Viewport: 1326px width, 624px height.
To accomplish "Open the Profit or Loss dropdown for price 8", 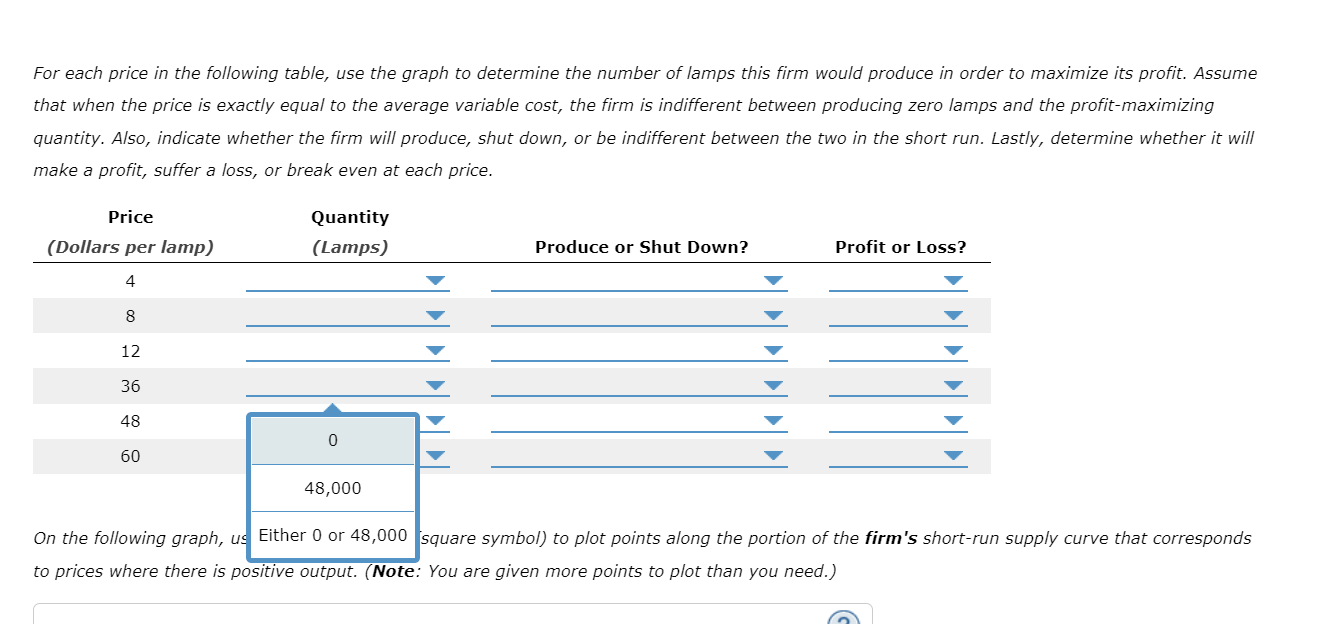I will point(899,316).
